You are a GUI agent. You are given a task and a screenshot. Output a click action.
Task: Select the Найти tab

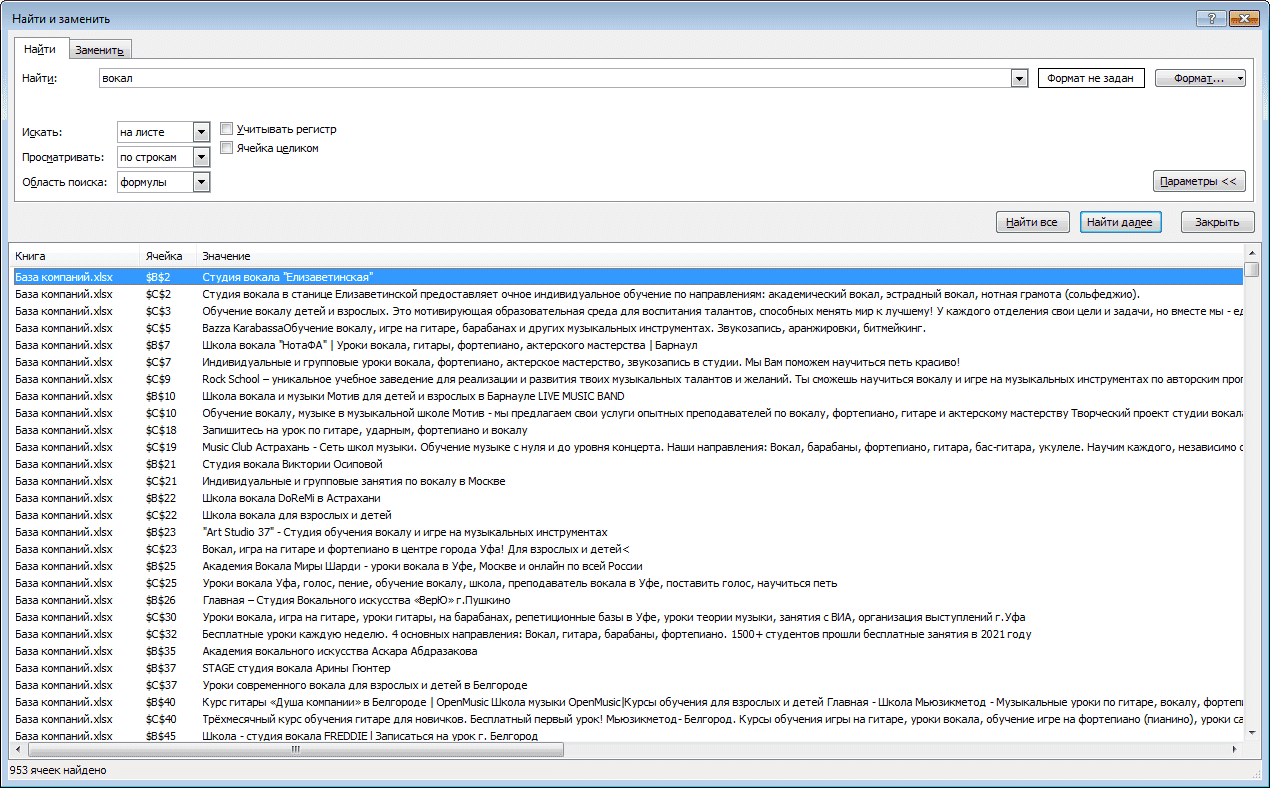(x=40, y=49)
